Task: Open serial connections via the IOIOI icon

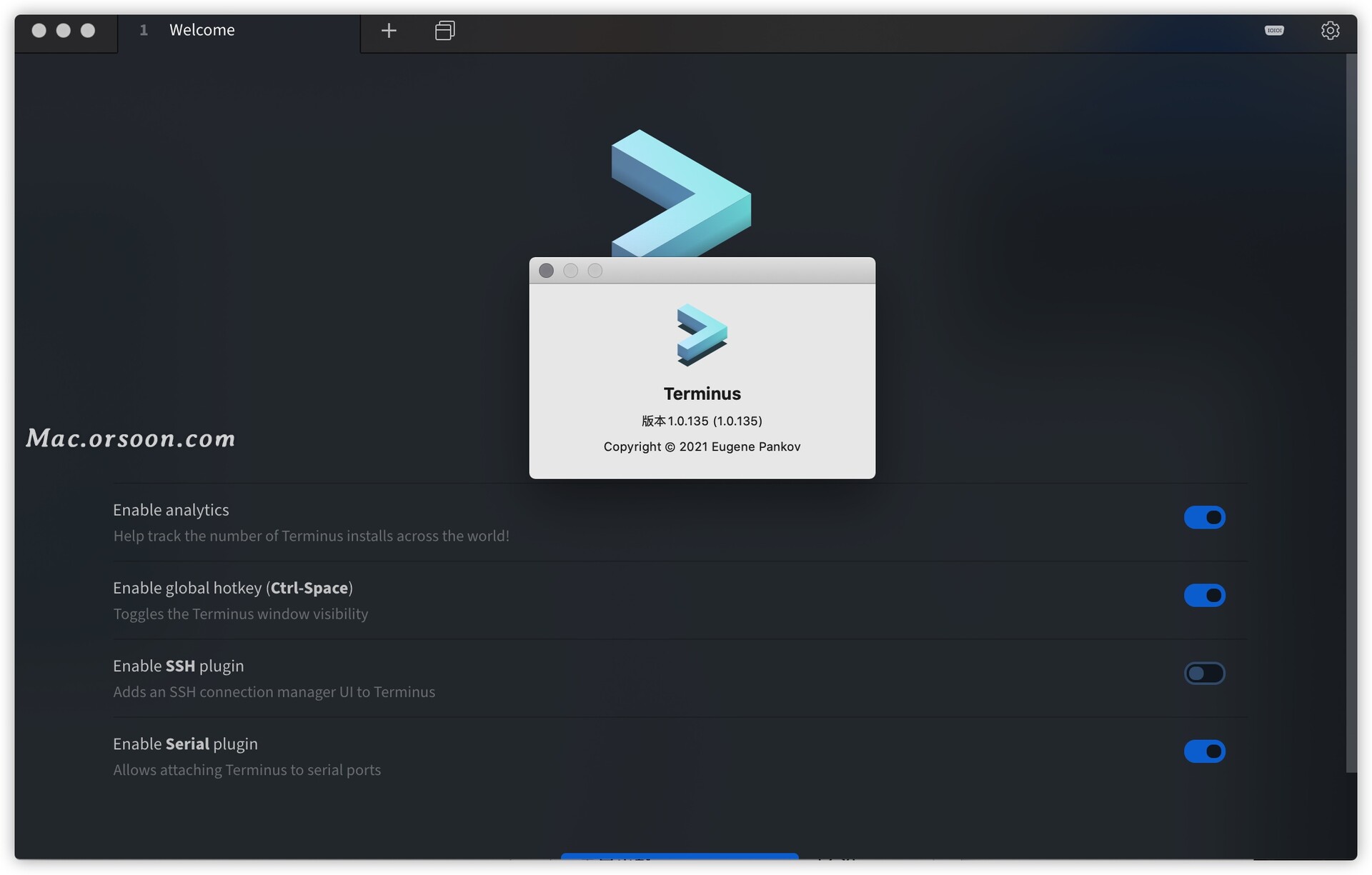Action: pos(1274,30)
